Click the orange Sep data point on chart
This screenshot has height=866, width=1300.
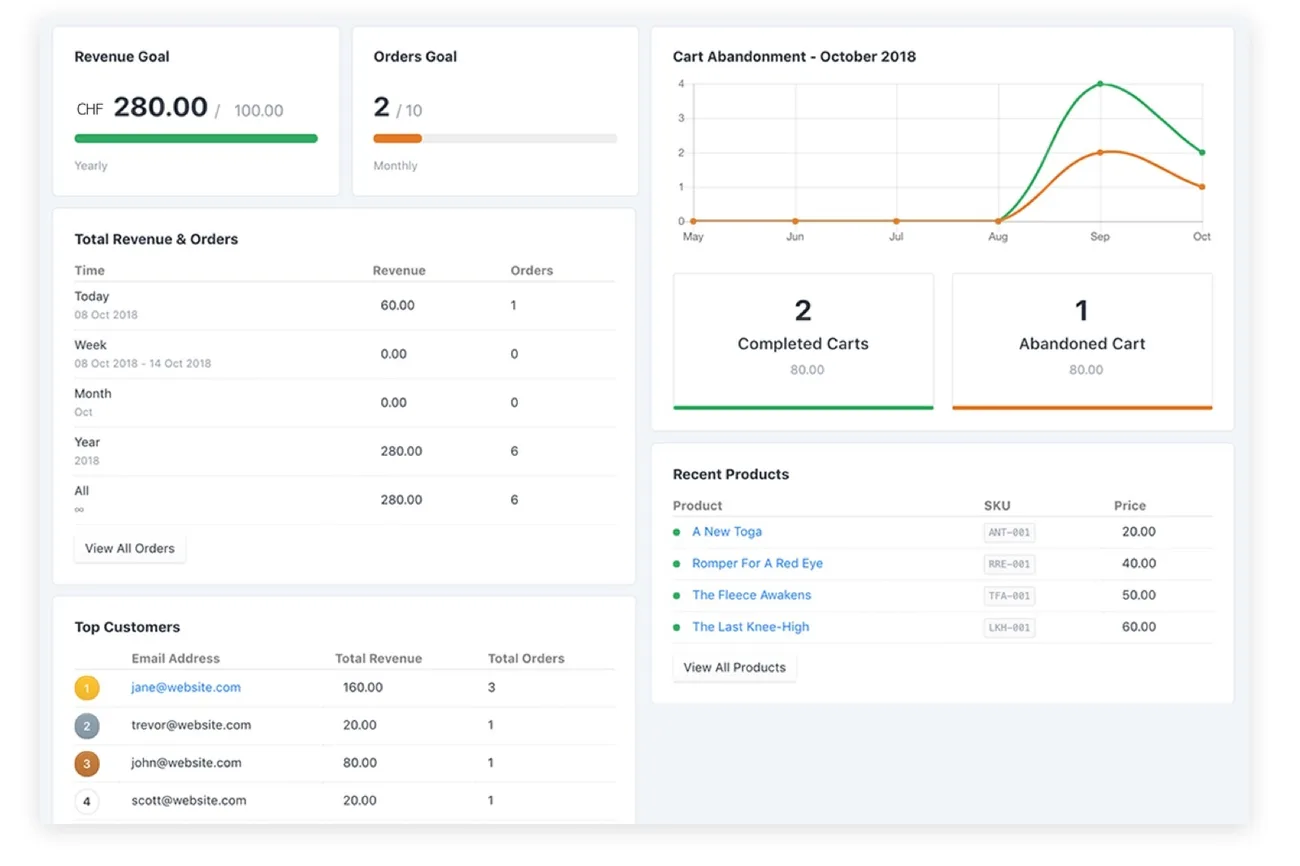1100,152
